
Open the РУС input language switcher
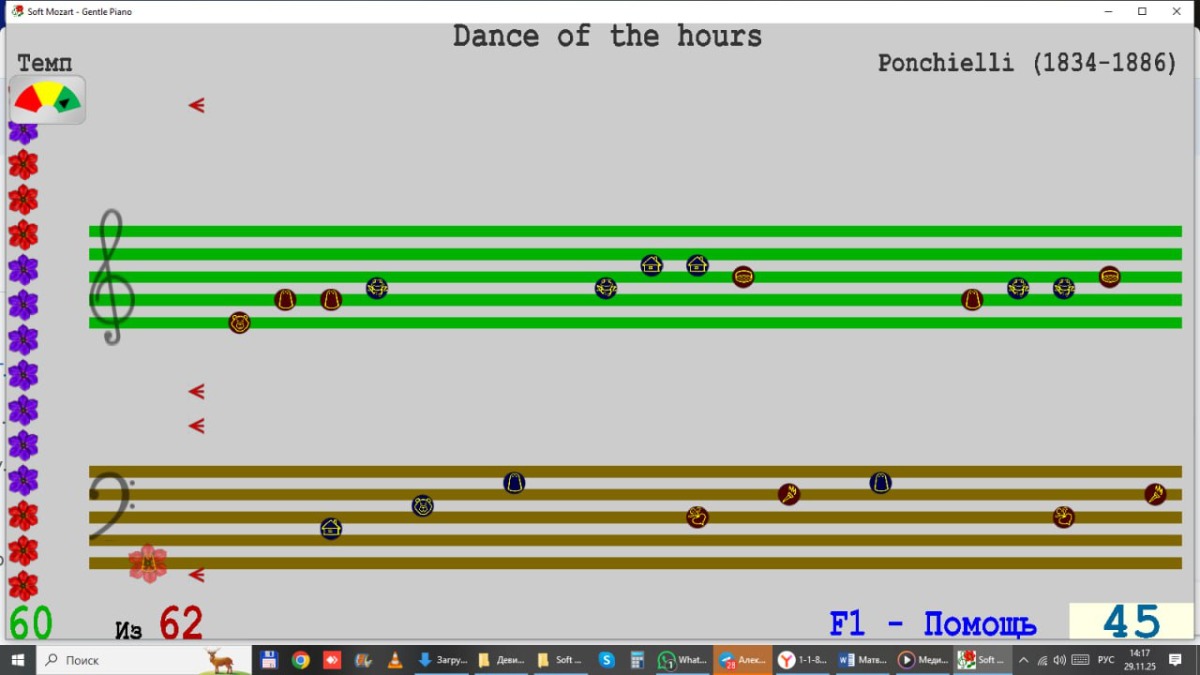tap(1106, 660)
